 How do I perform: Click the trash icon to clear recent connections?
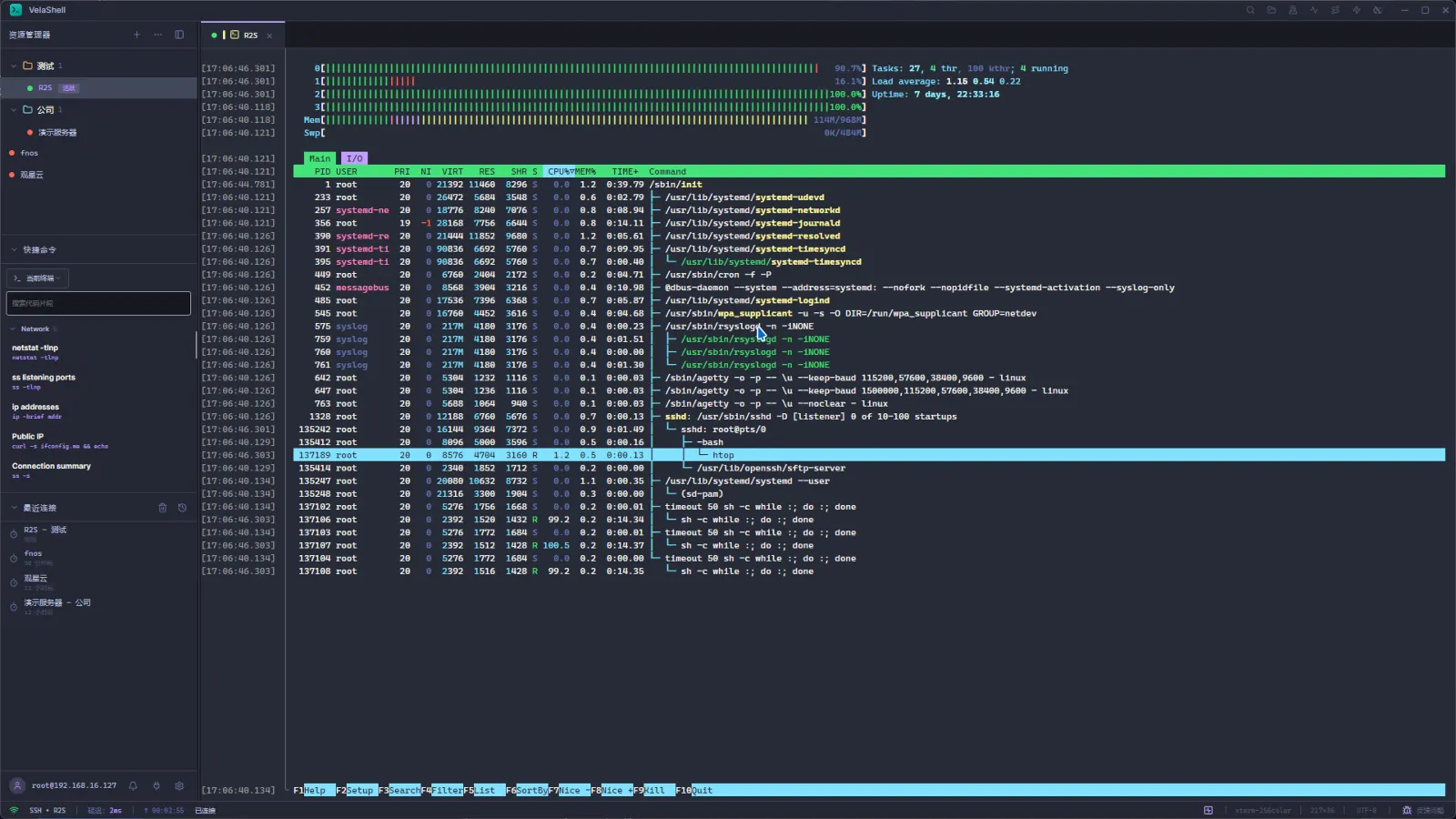pos(163,508)
